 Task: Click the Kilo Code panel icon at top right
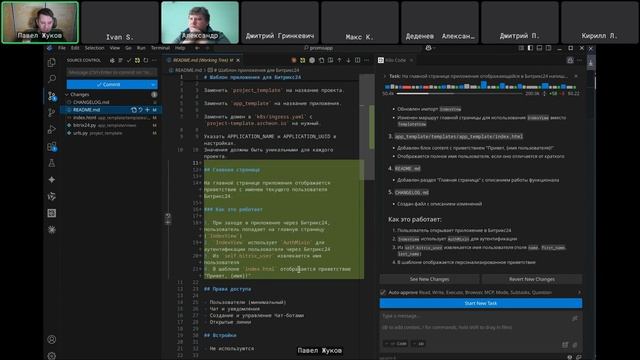(x=570, y=60)
